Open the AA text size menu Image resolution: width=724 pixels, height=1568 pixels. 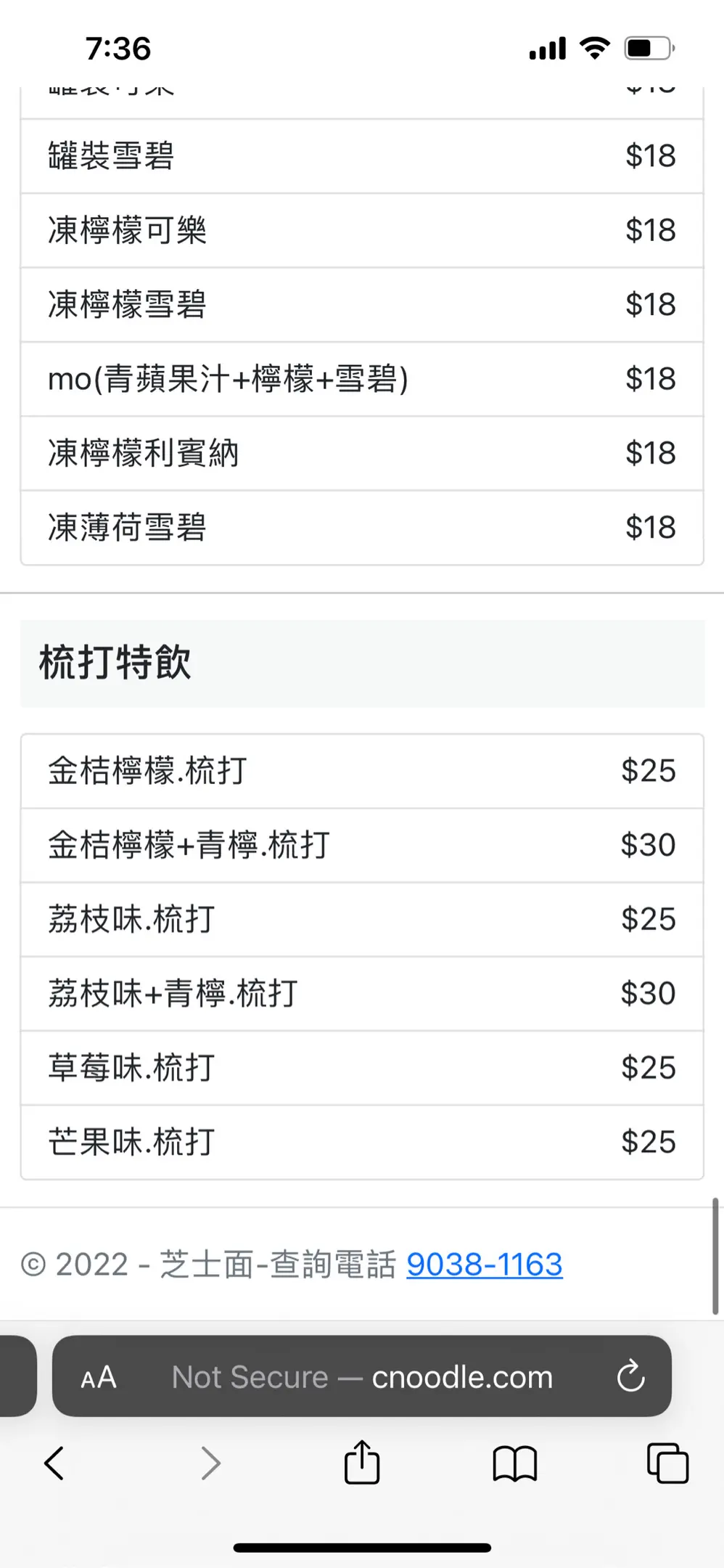[x=99, y=1377]
